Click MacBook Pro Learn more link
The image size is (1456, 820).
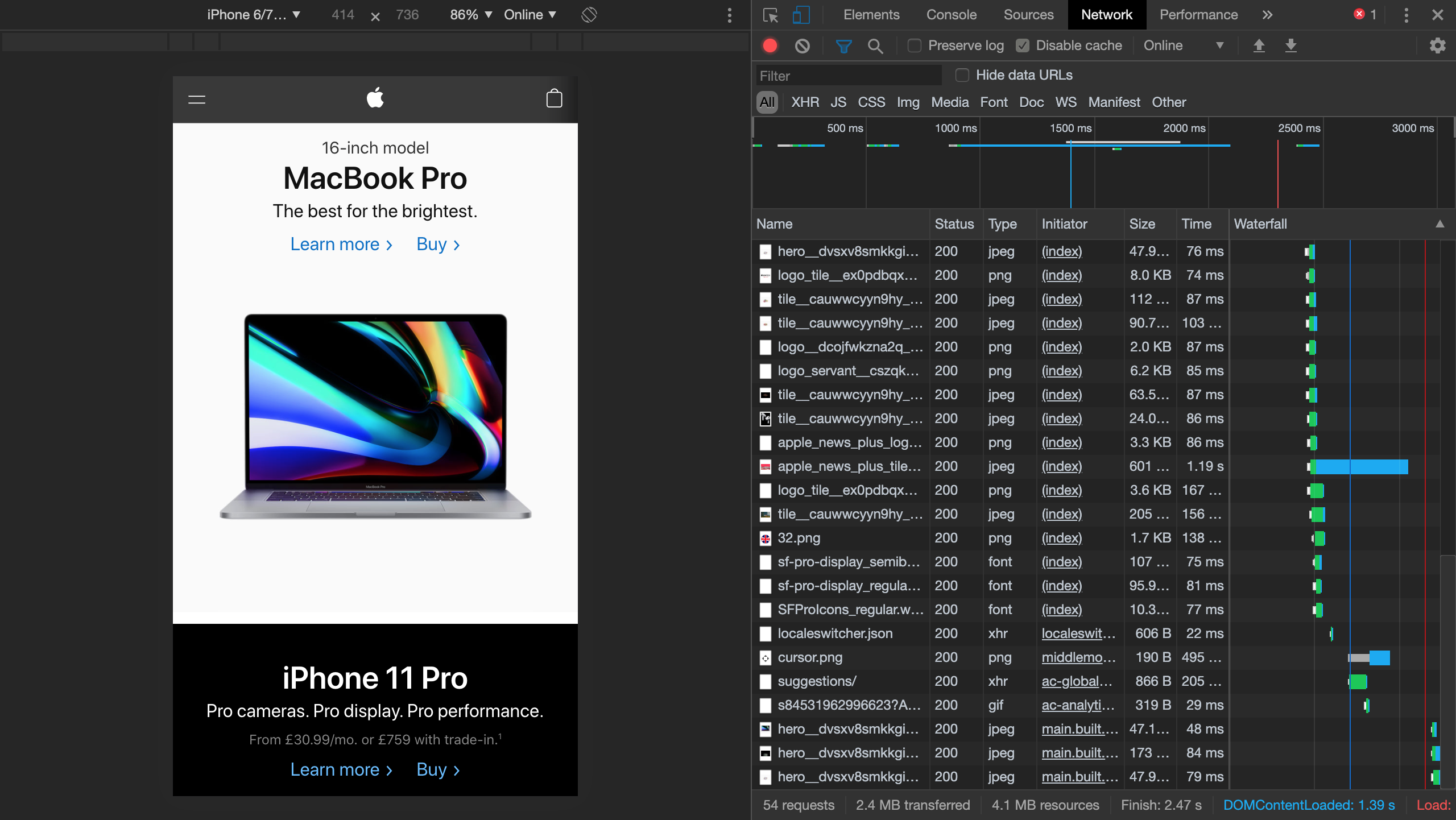pyautogui.click(x=341, y=244)
